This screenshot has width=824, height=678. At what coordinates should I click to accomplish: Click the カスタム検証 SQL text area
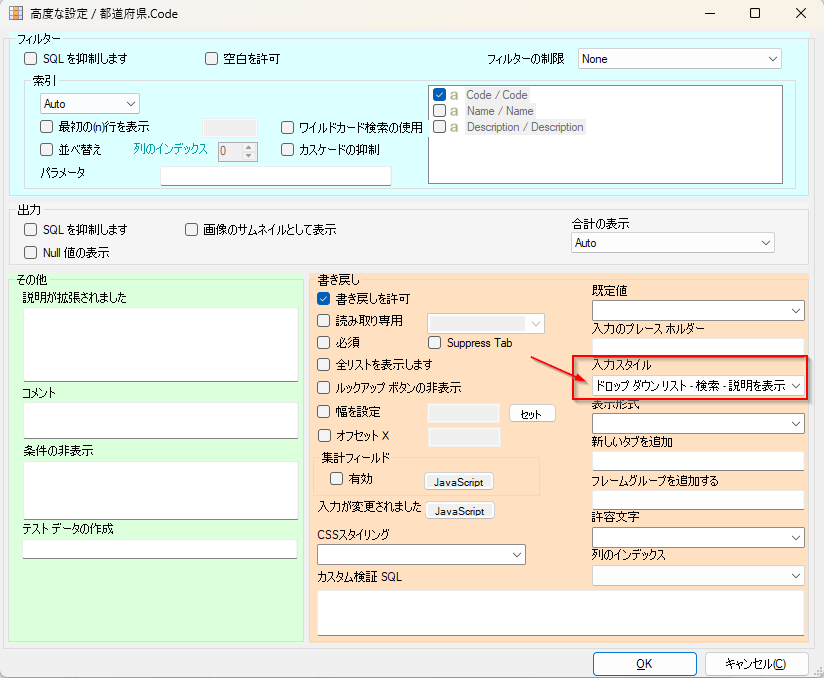561,613
